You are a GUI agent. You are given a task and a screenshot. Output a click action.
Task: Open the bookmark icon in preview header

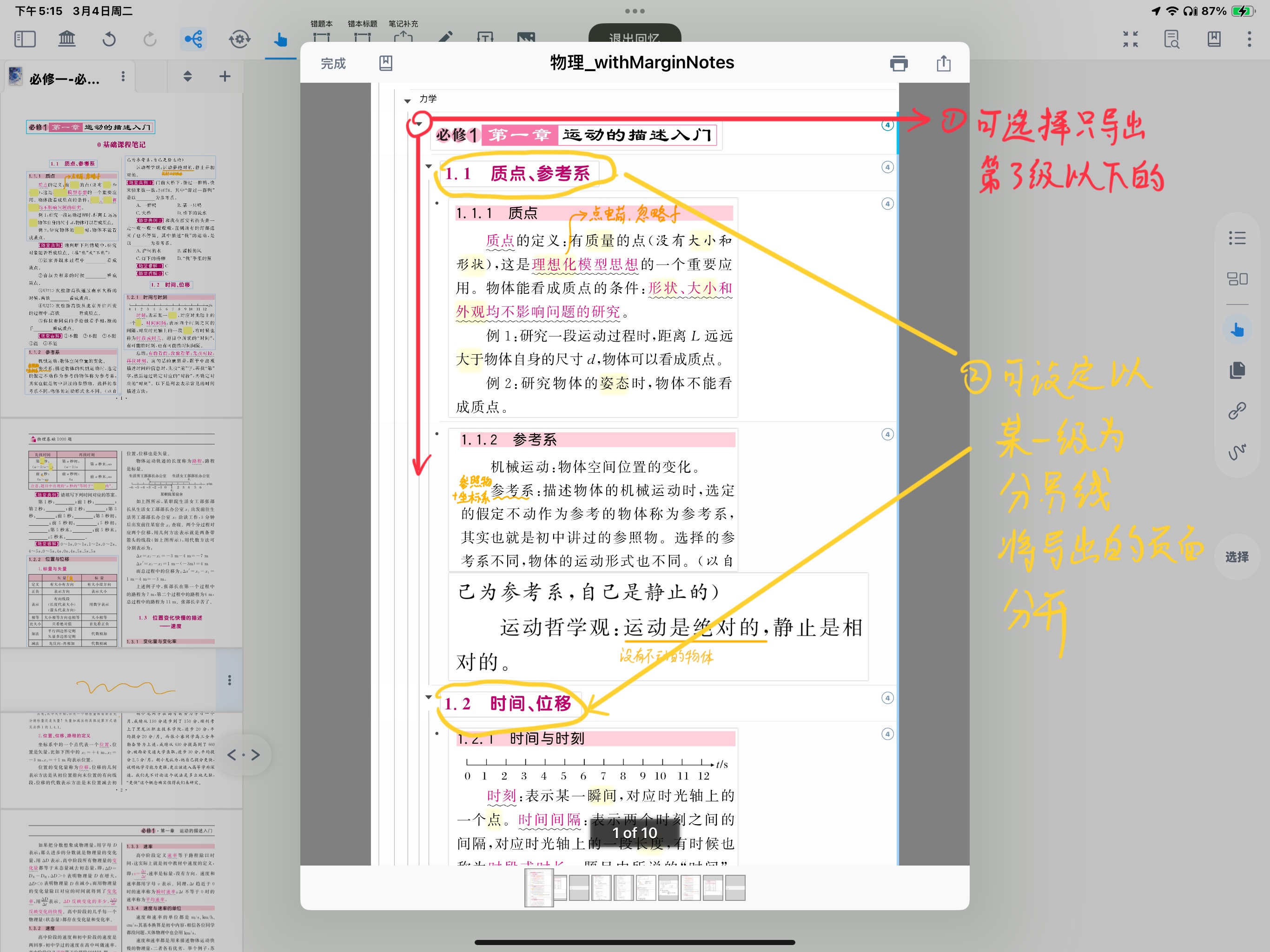click(x=386, y=63)
